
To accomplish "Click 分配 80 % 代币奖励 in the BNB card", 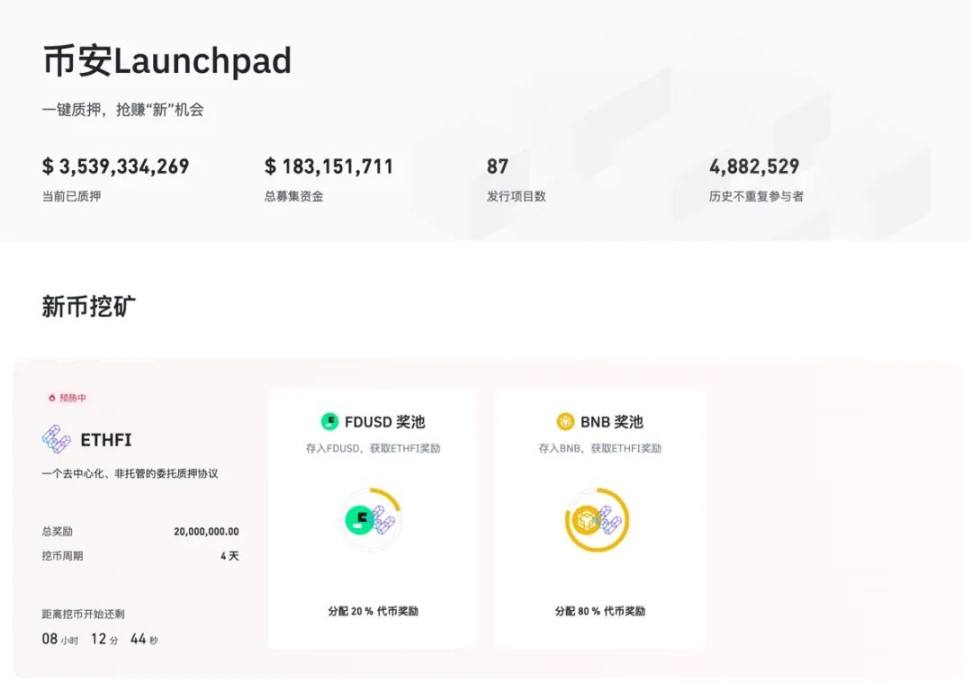I will point(600,611).
